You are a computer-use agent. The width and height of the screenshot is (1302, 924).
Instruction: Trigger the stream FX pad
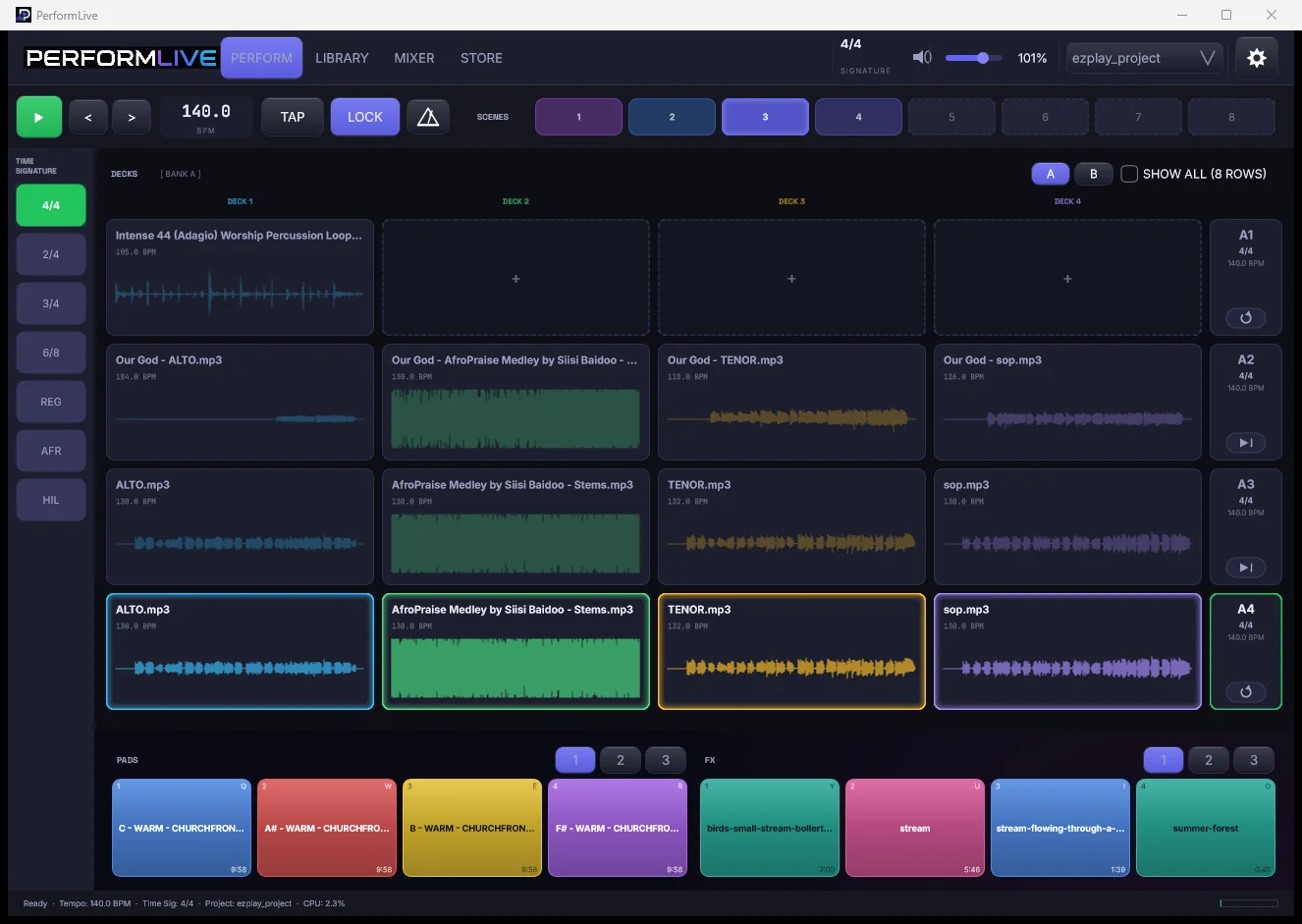pyautogui.click(x=915, y=828)
